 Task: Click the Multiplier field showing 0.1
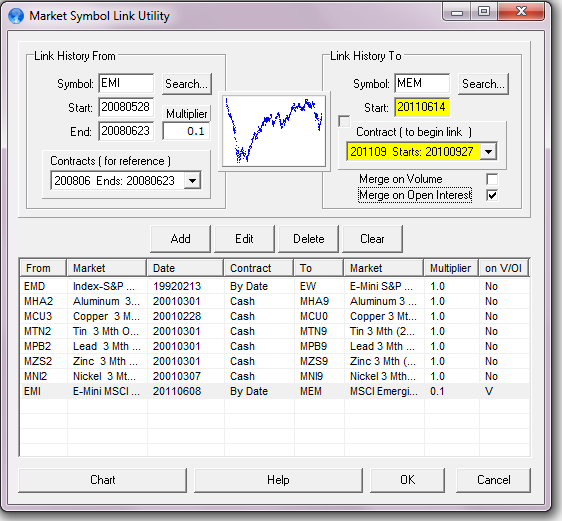coord(186,131)
